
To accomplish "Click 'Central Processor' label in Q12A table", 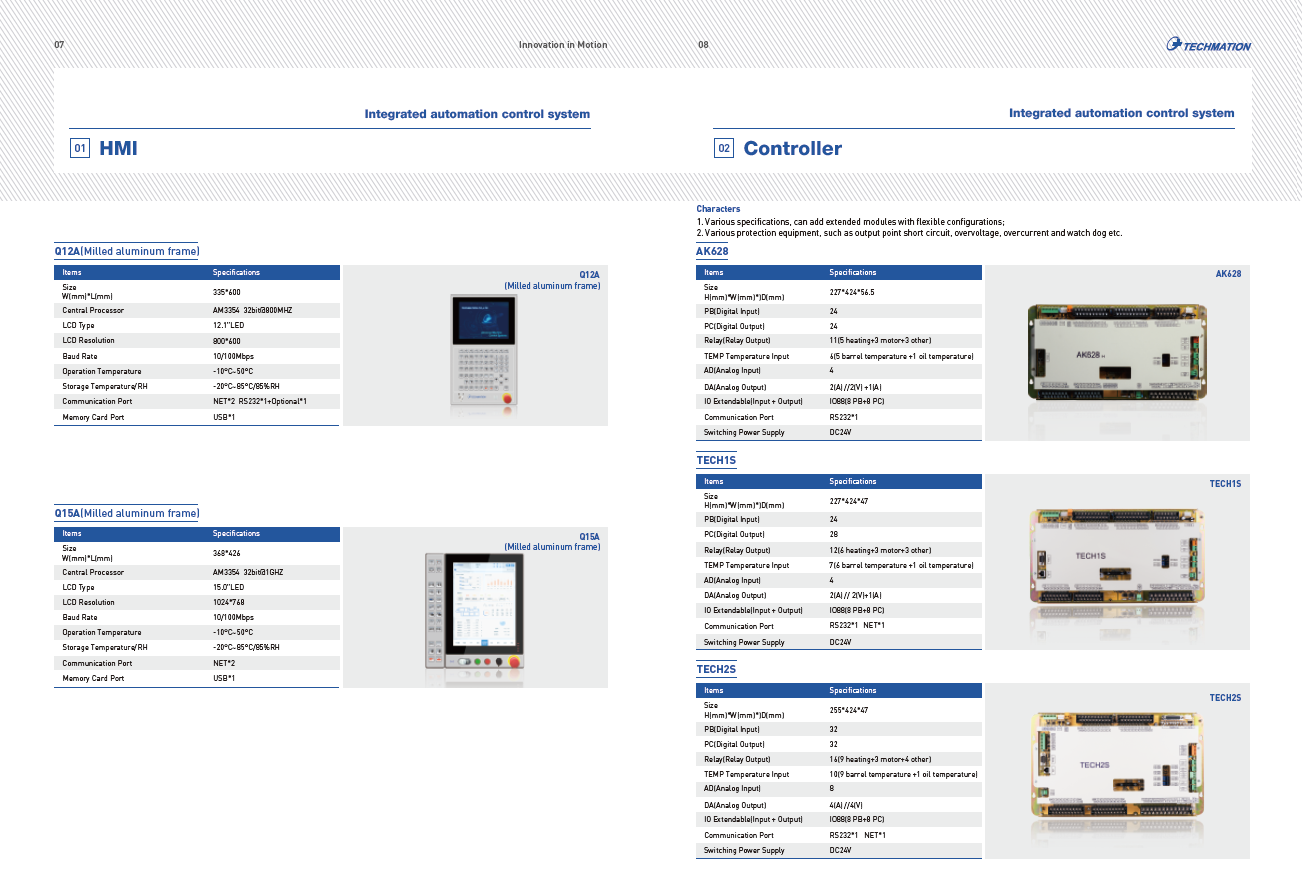I will (93, 311).
